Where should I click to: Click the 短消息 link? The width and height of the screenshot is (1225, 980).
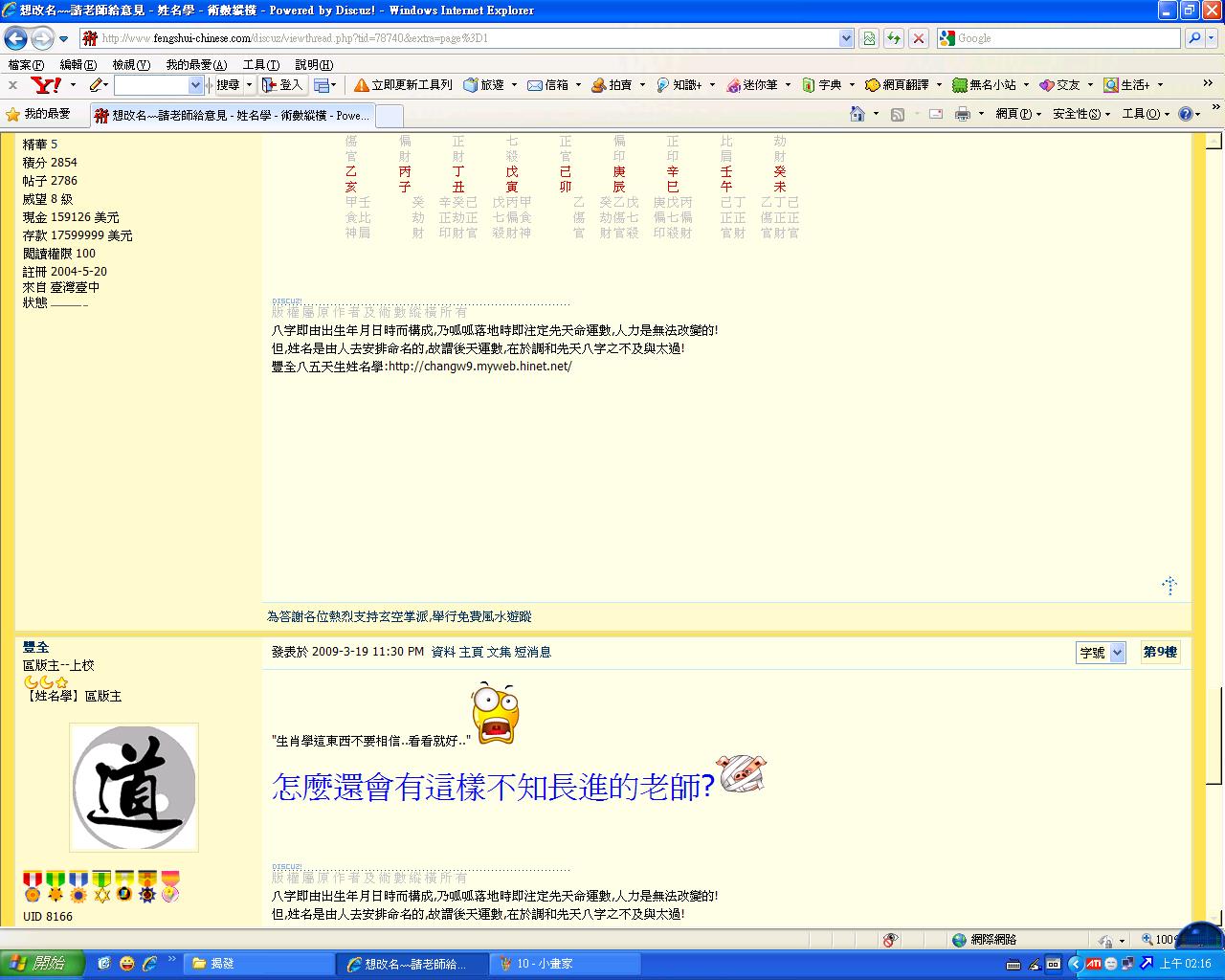click(x=533, y=652)
